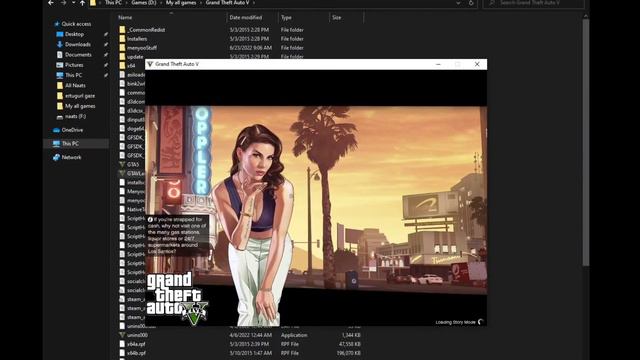Select the 'GTA5' application icon in the file list

(x=122, y=164)
